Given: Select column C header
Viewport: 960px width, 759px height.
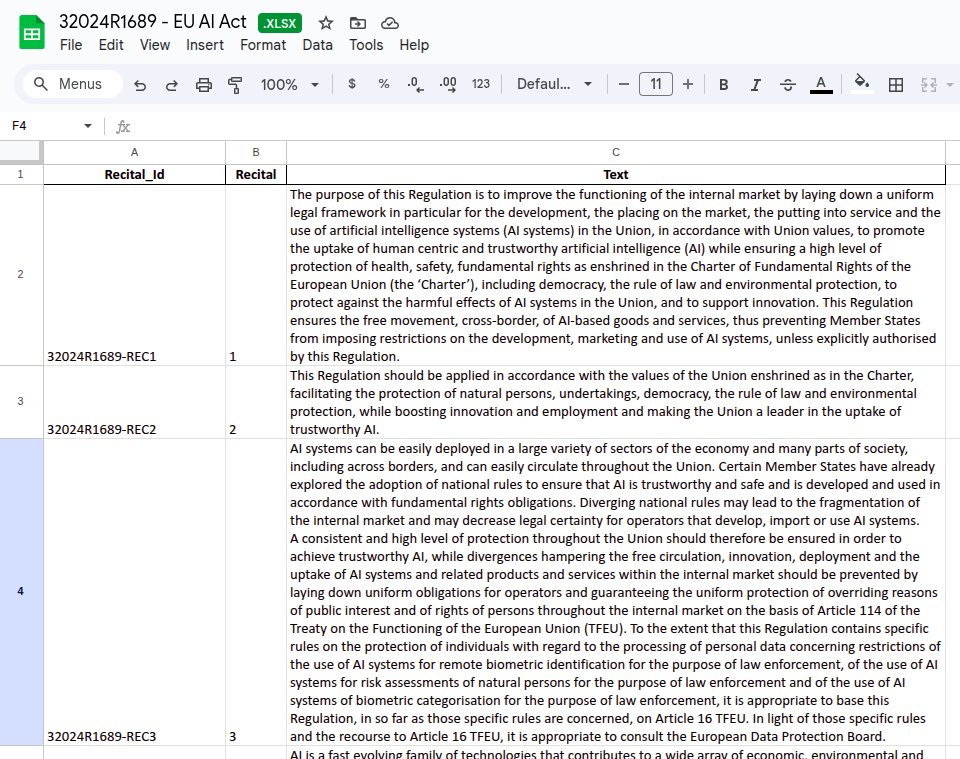Looking at the screenshot, I should [x=616, y=152].
